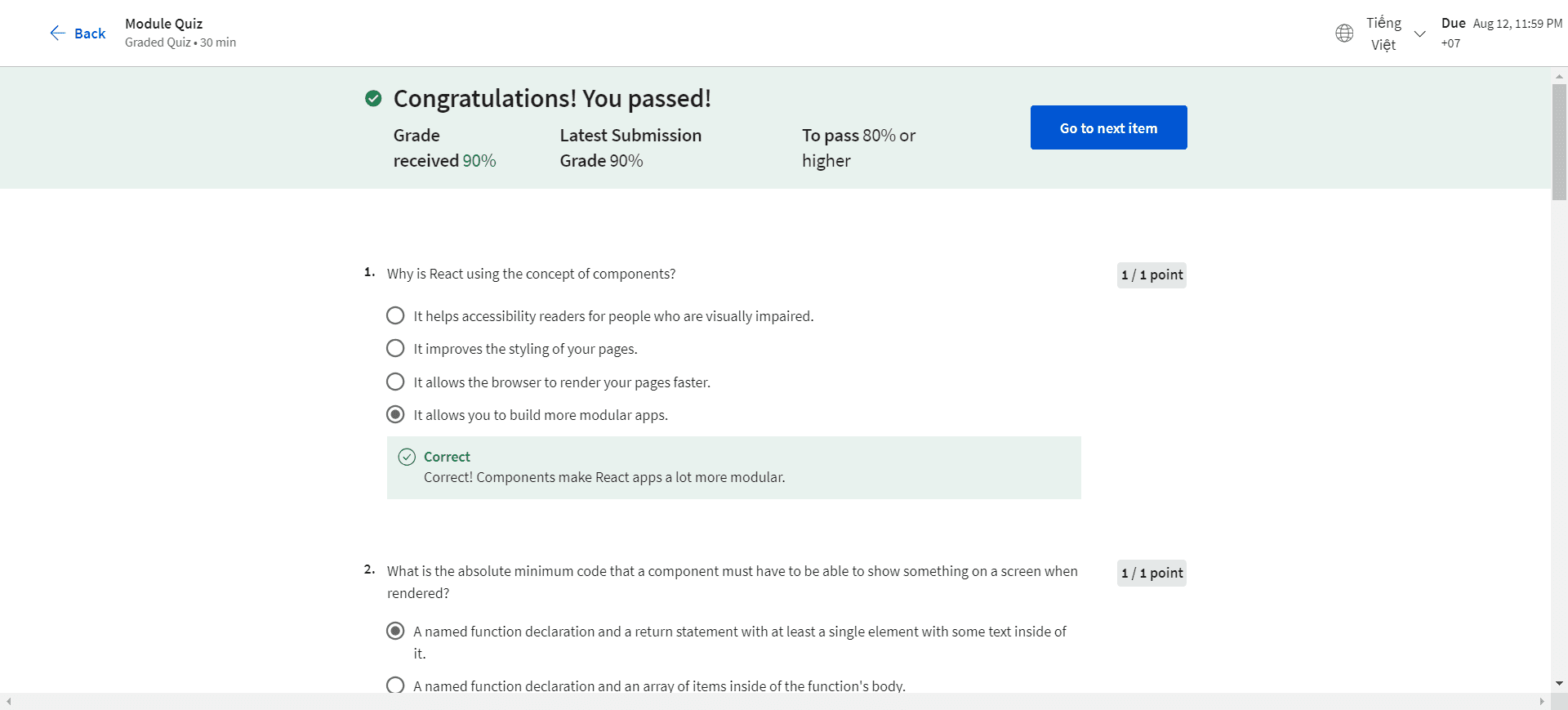Click the vertical scrollbar down arrow
This screenshot has height=710, width=1568.
[1559, 683]
